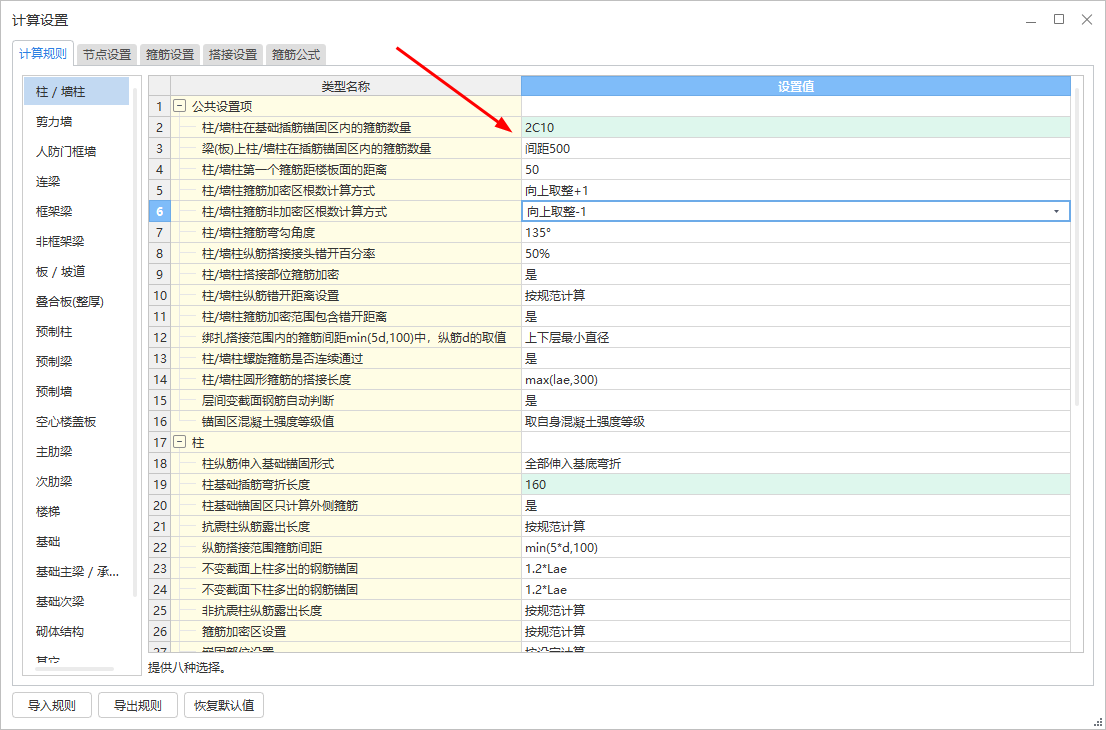
Task: Click the 导入规则 button
Action: click(51, 705)
